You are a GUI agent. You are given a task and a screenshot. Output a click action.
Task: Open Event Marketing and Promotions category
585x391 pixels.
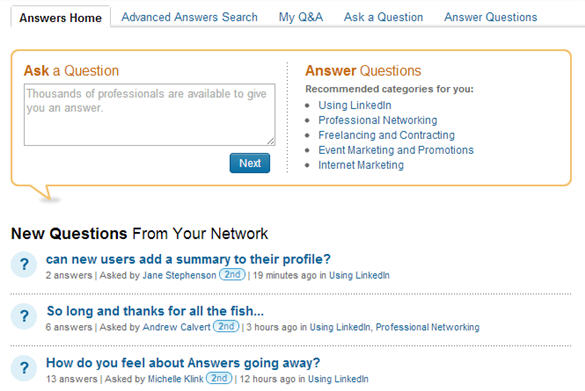click(x=396, y=150)
